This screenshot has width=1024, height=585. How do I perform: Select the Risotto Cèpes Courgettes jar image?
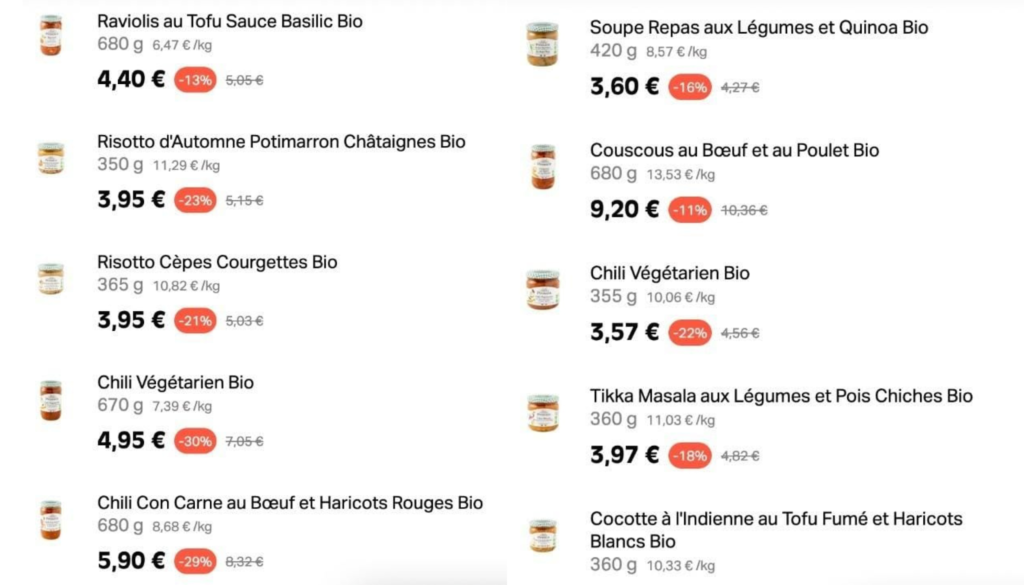point(51,278)
